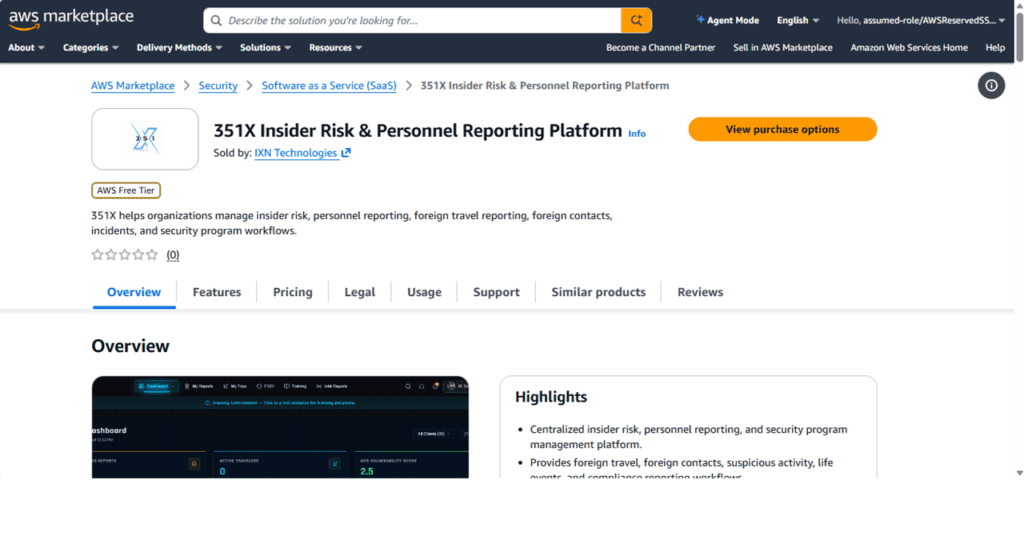The height and width of the screenshot is (544, 1024).
Task: Enable Agent Mode
Action: pyautogui.click(x=728, y=20)
